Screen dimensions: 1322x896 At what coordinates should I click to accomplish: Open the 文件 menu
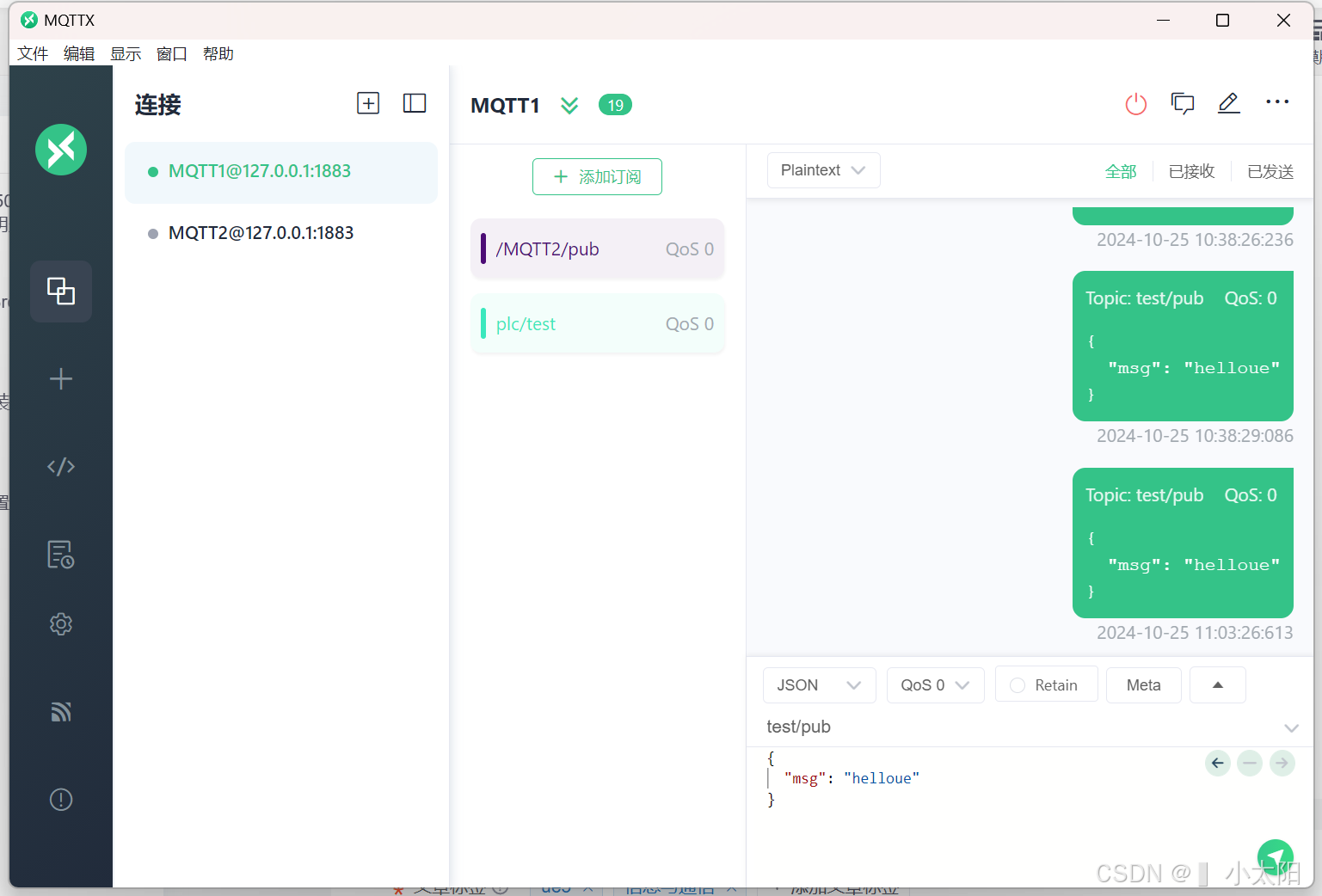(x=33, y=53)
